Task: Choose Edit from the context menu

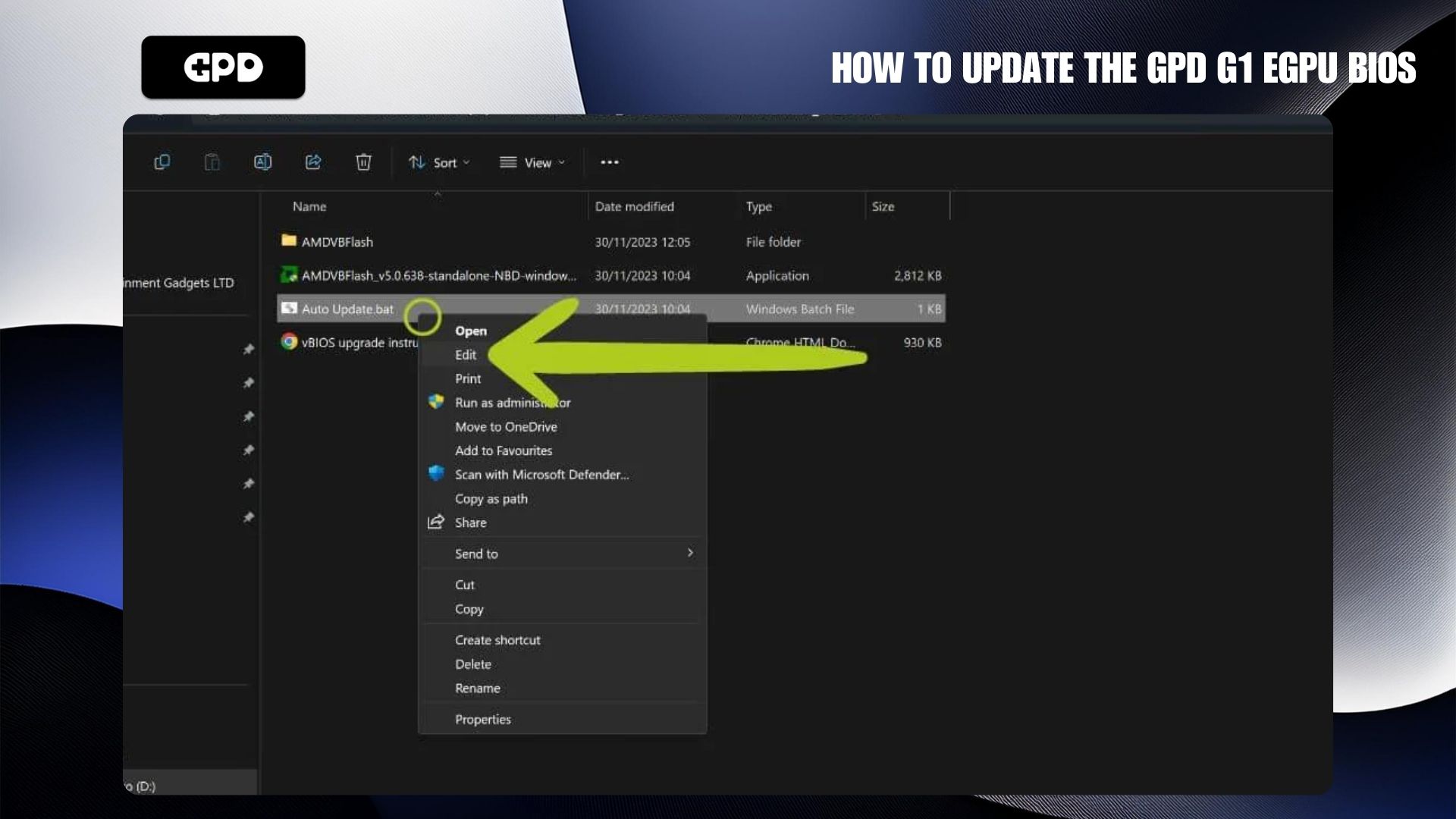Action: point(466,355)
